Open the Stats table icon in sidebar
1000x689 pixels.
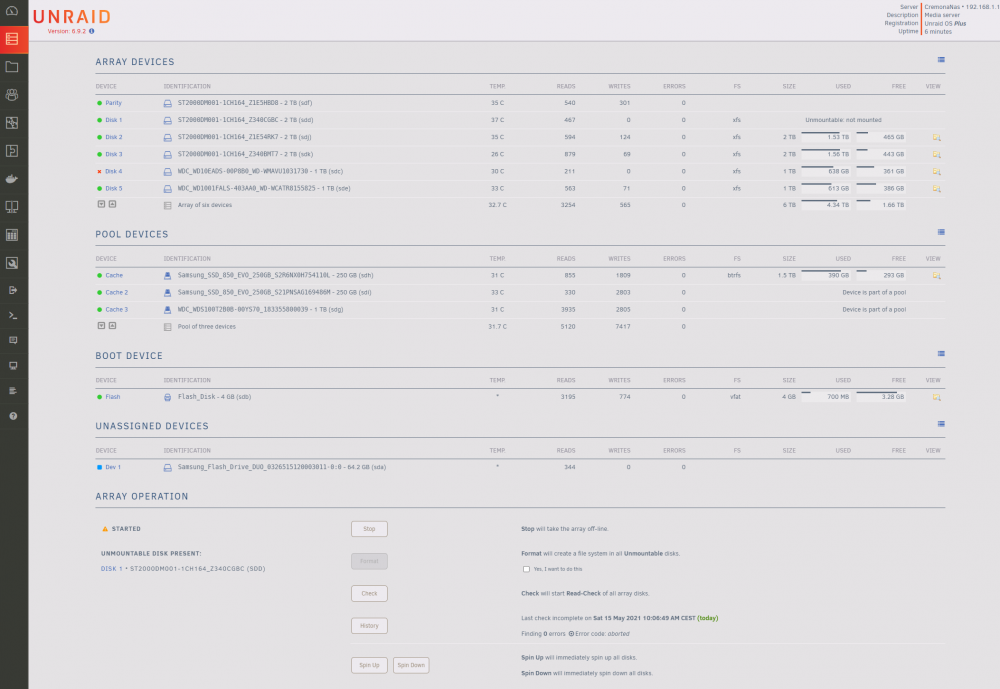point(11,235)
